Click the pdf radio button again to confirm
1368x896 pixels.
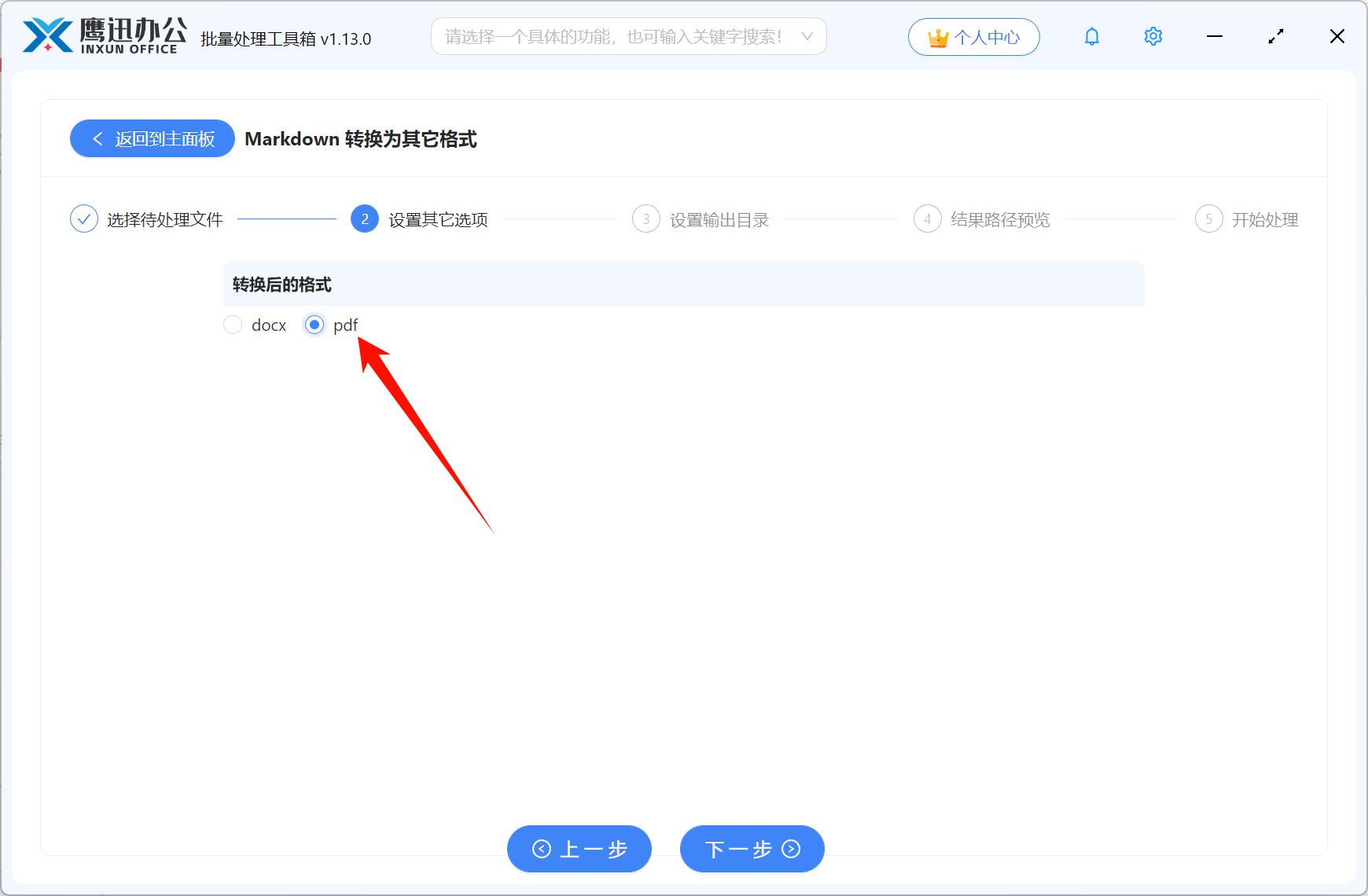click(314, 325)
